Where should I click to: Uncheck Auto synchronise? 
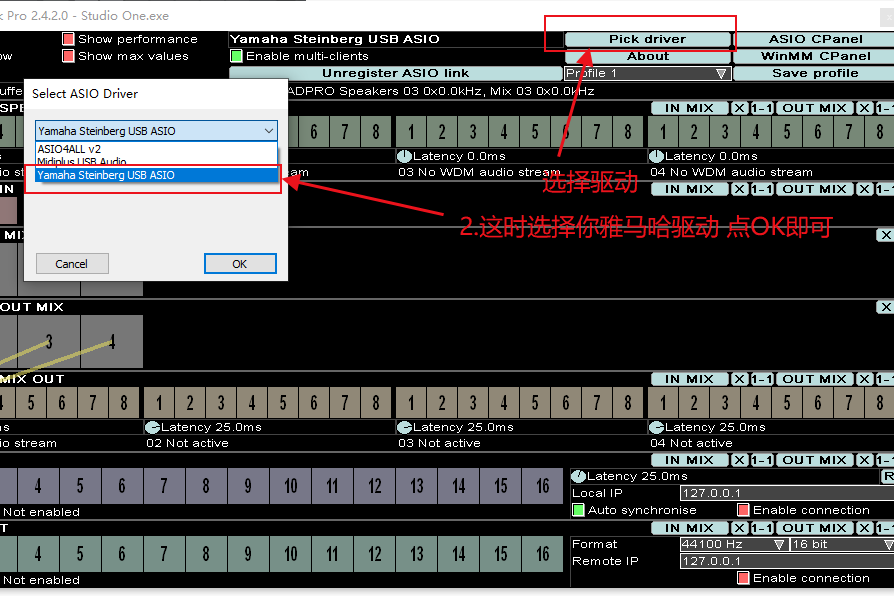(x=578, y=510)
